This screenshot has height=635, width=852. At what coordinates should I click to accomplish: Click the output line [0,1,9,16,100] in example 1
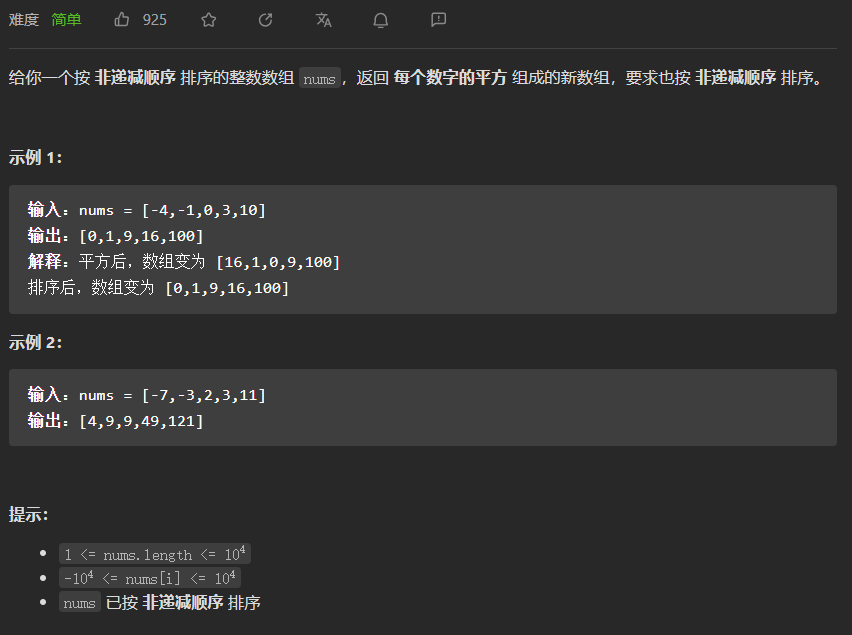click(116, 236)
